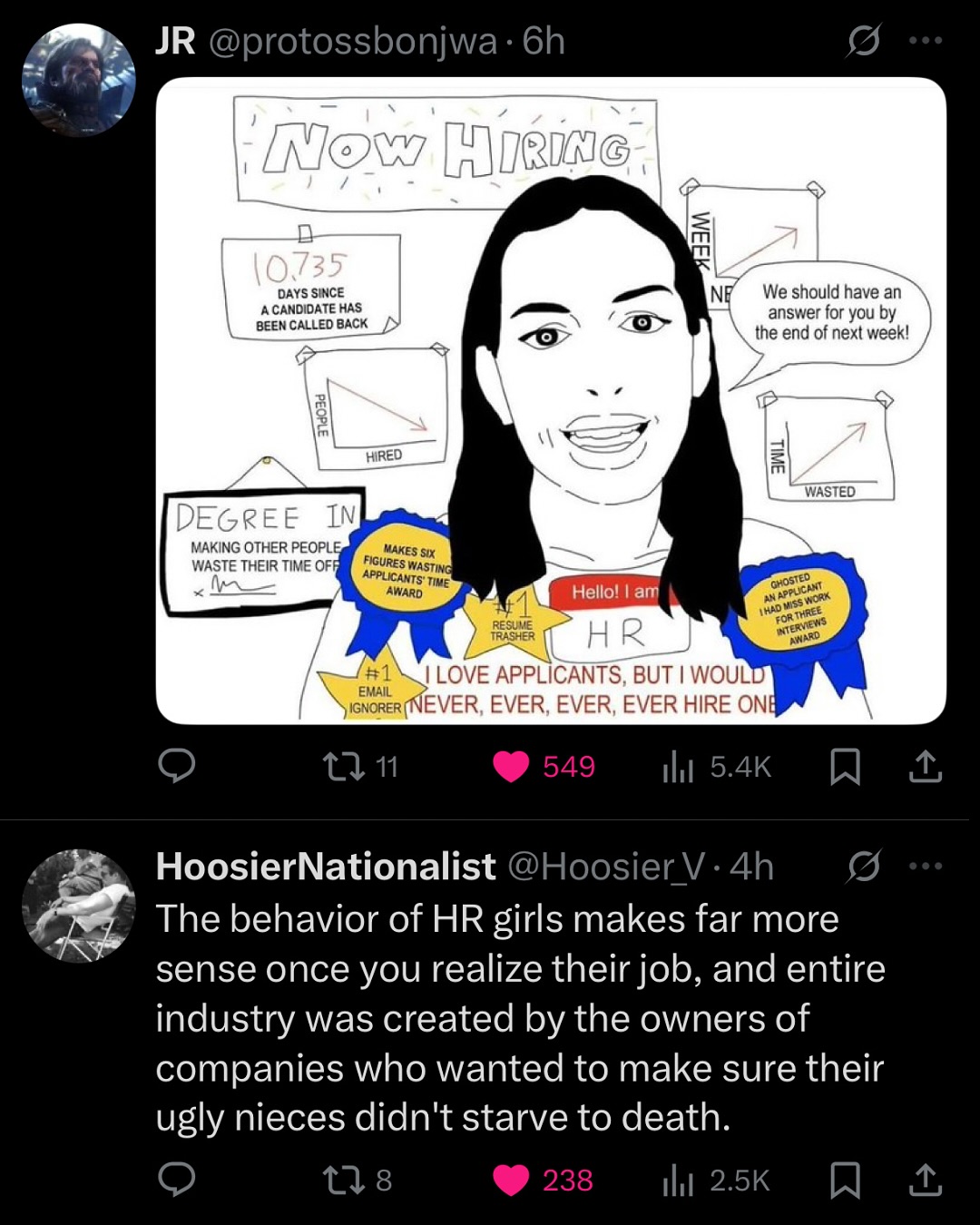Reply to JR's Now Hiring post
The height and width of the screenshot is (1225, 980).
(x=177, y=766)
